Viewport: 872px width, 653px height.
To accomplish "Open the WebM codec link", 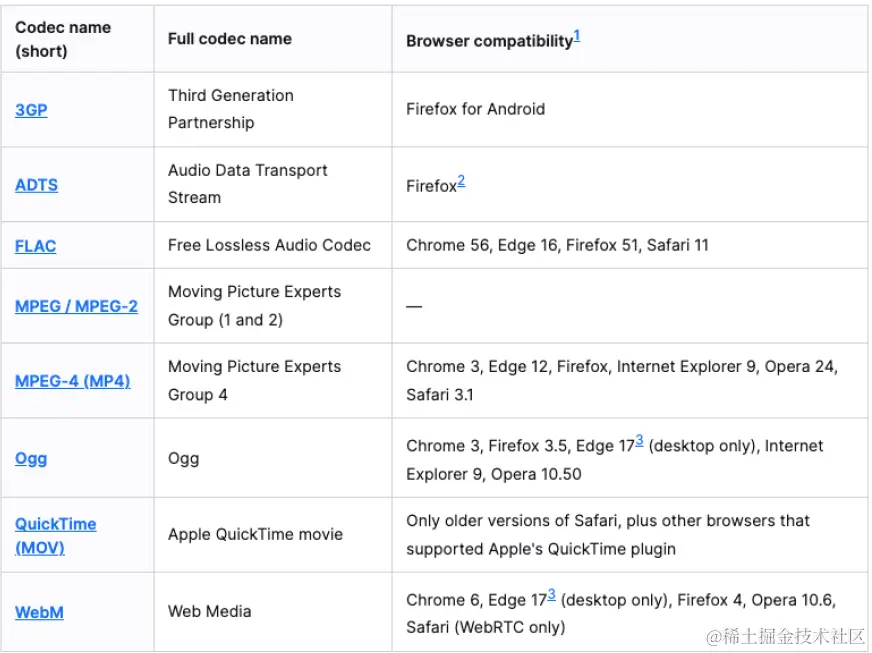I will click(x=39, y=612).
